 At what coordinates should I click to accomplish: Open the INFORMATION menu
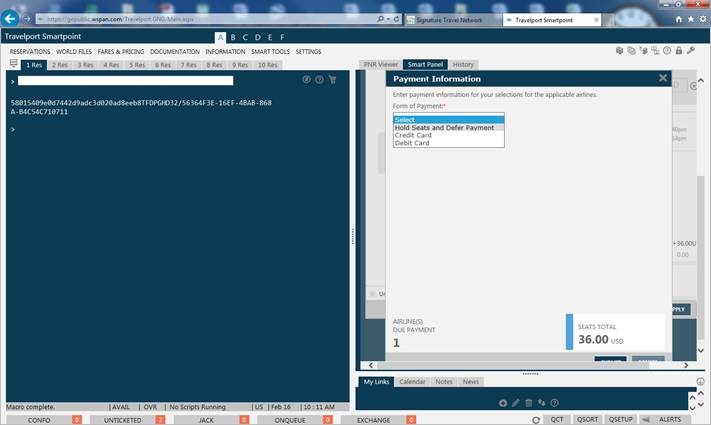click(225, 52)
